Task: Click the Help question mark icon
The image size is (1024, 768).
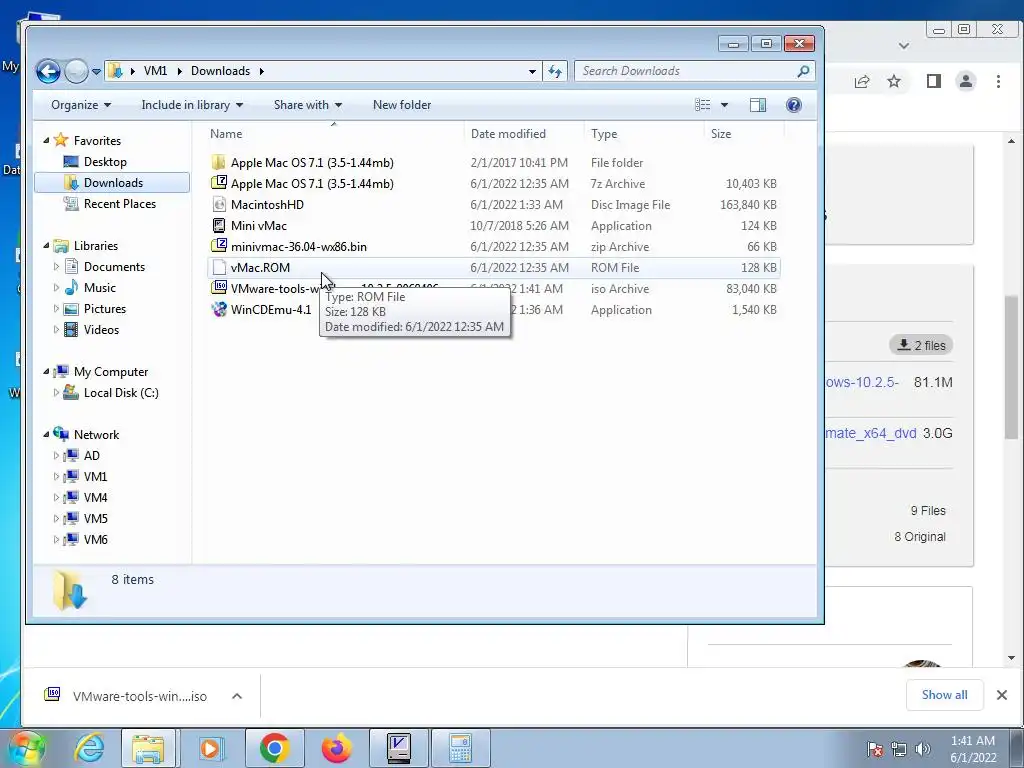Action: click(793, 105)
